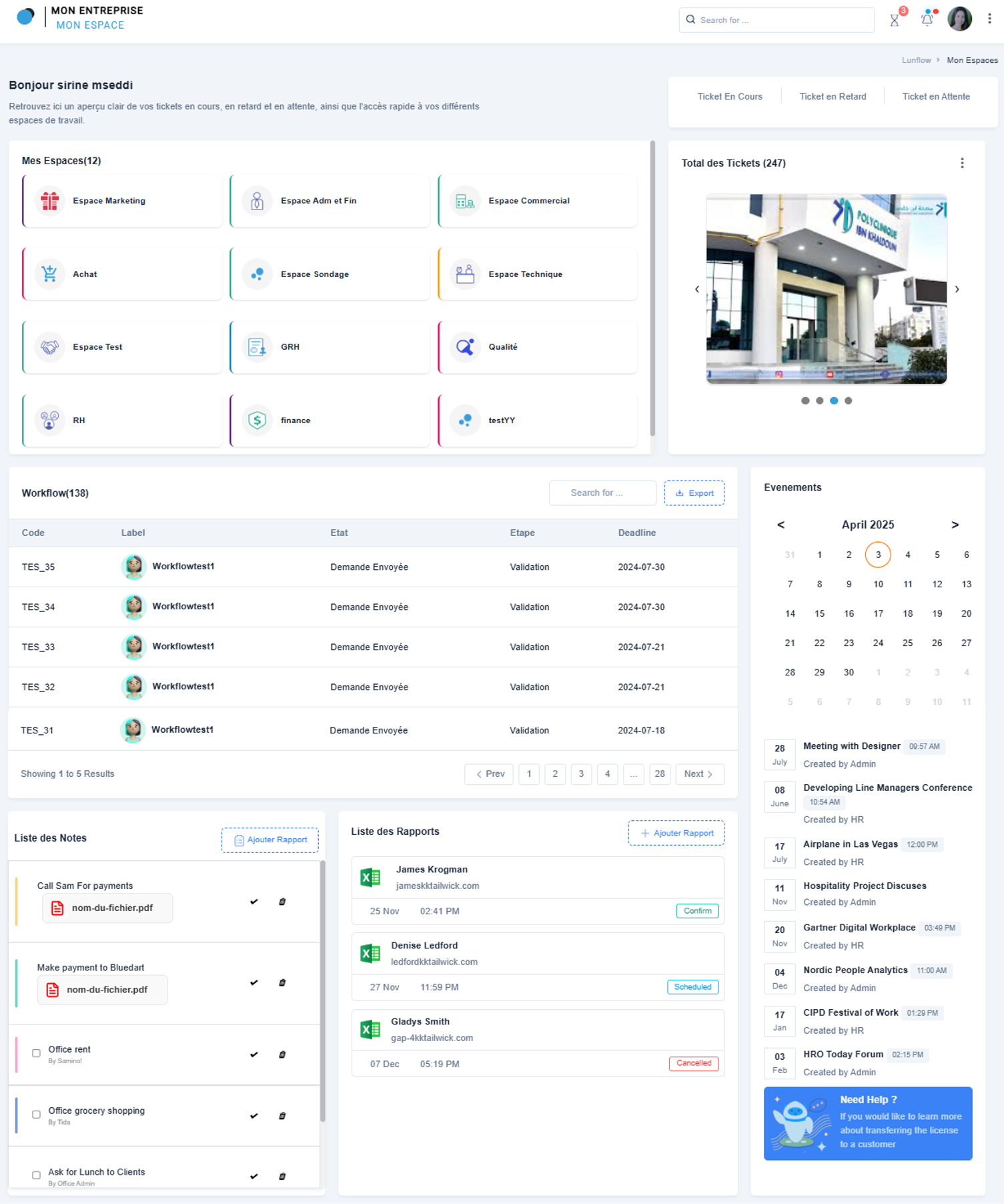This screenshot has width=1004, height=1204.
Task: Show next image in carousel
Action: [957, 290]
